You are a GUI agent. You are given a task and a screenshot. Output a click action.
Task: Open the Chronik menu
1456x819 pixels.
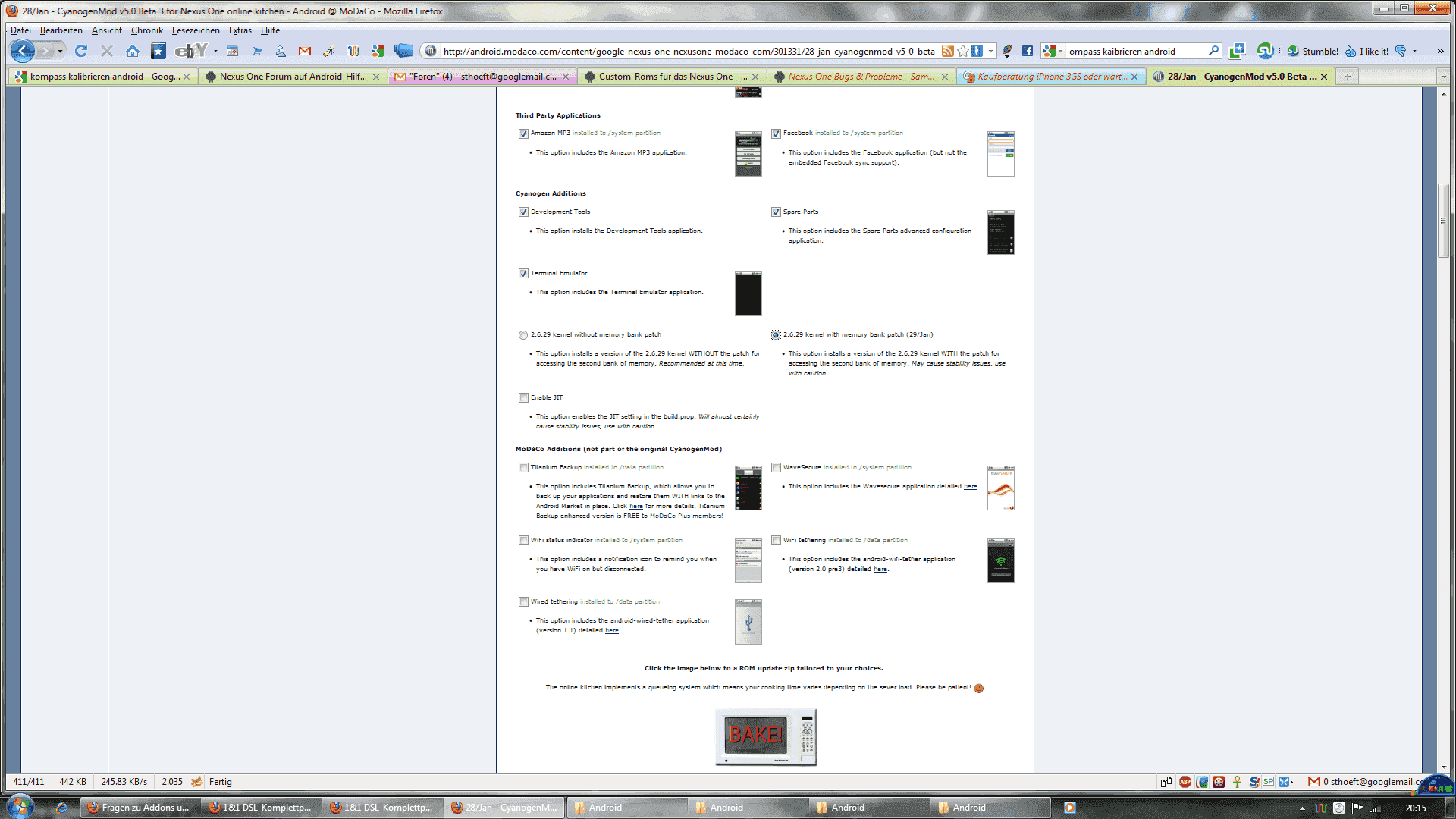tap(147, 30)
